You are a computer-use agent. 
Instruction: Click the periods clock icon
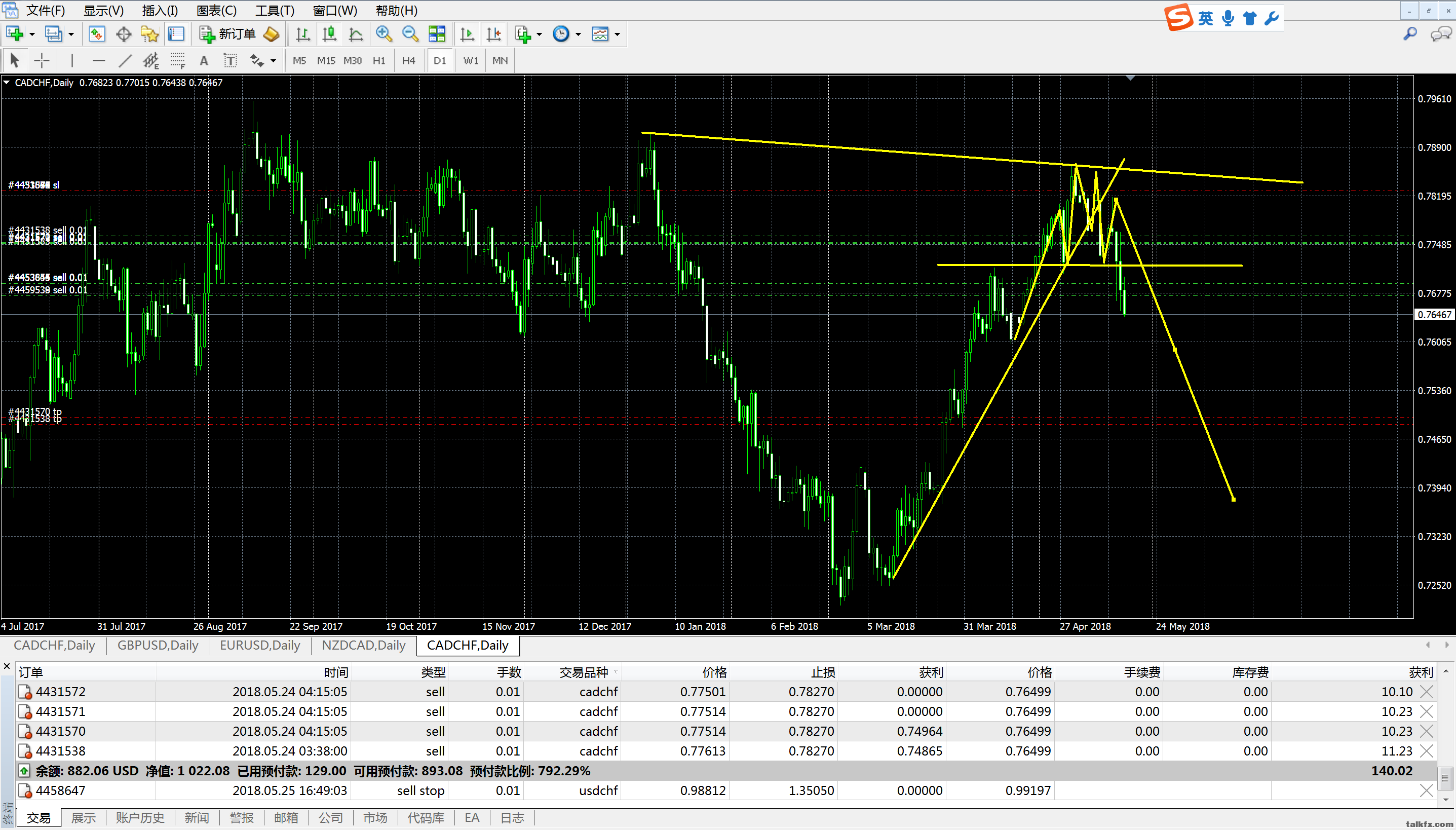point(561,34)
